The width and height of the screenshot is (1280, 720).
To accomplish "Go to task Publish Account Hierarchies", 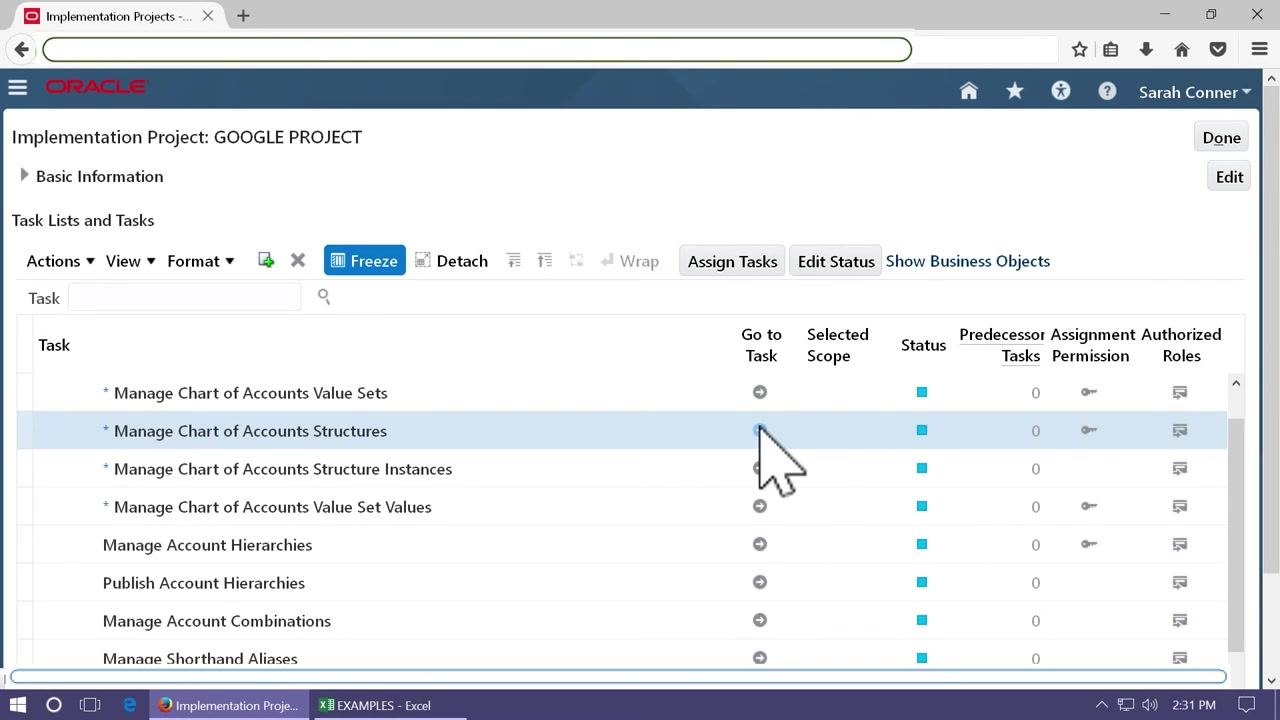I will click(x=760, y=582).
